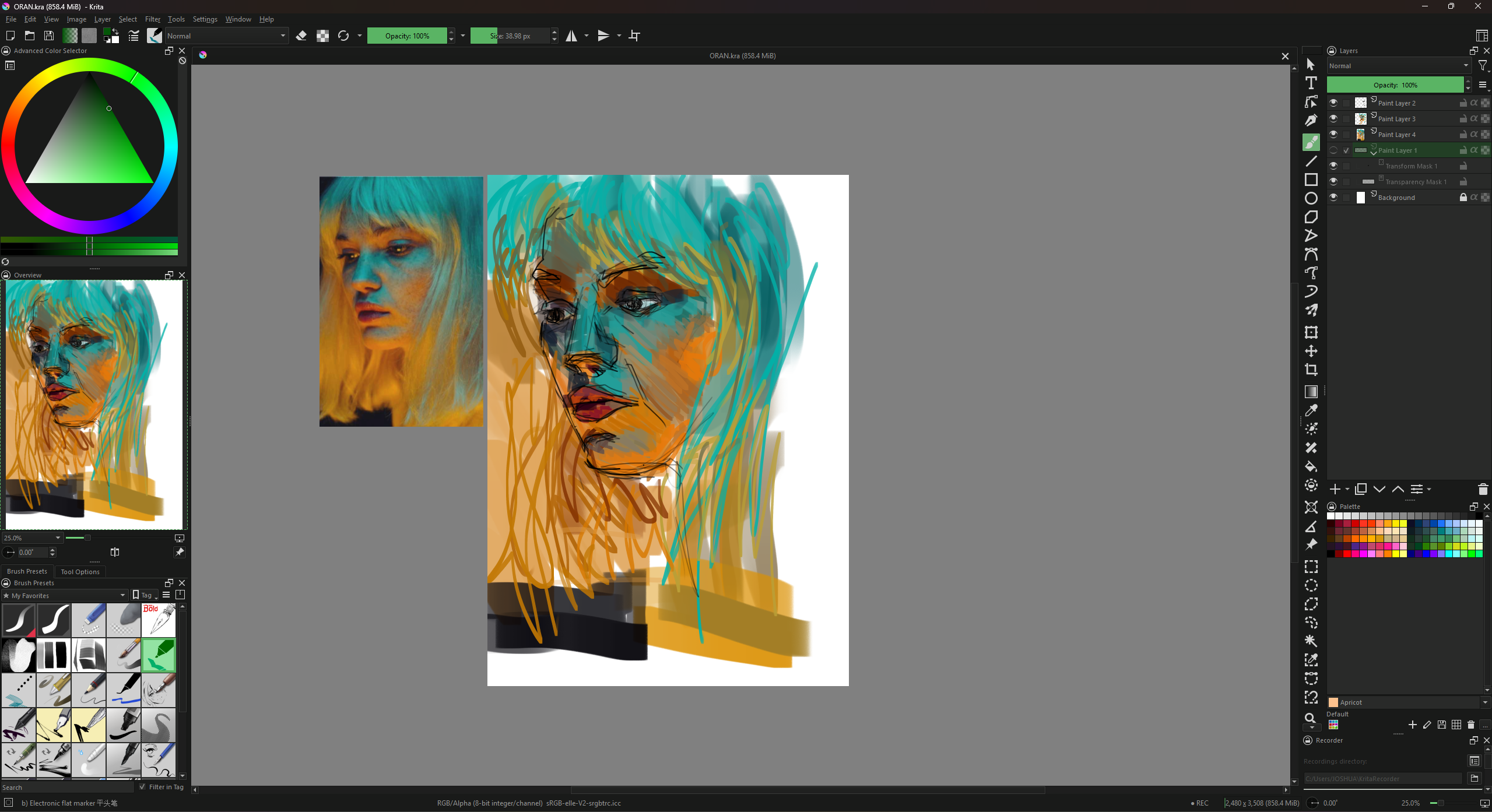Pick the Color Sampler eyedropper tool

click(1311, 410)
